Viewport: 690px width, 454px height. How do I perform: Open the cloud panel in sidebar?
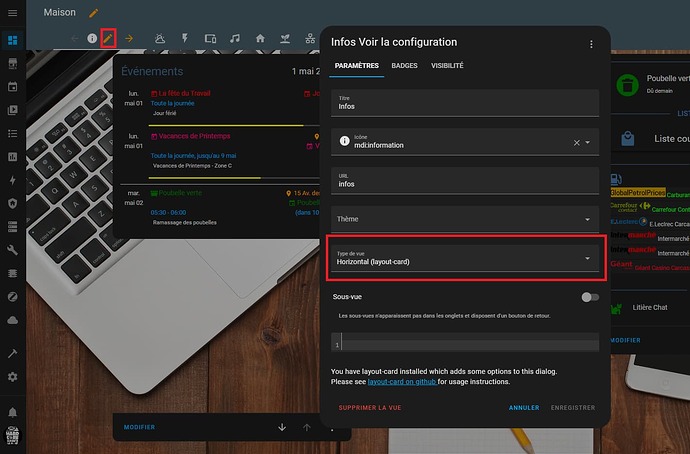pos(12,320)
